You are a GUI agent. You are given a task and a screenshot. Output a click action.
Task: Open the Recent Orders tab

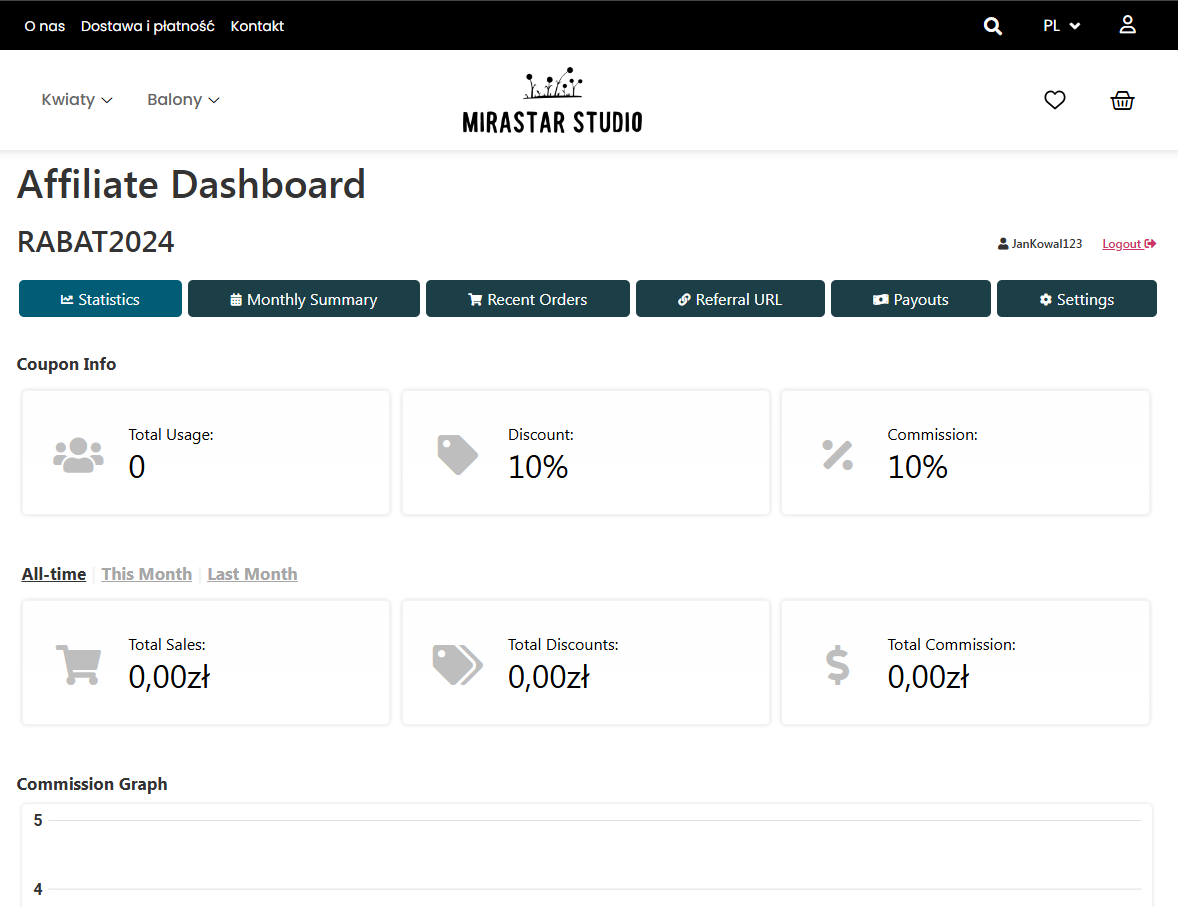(527, 299)
